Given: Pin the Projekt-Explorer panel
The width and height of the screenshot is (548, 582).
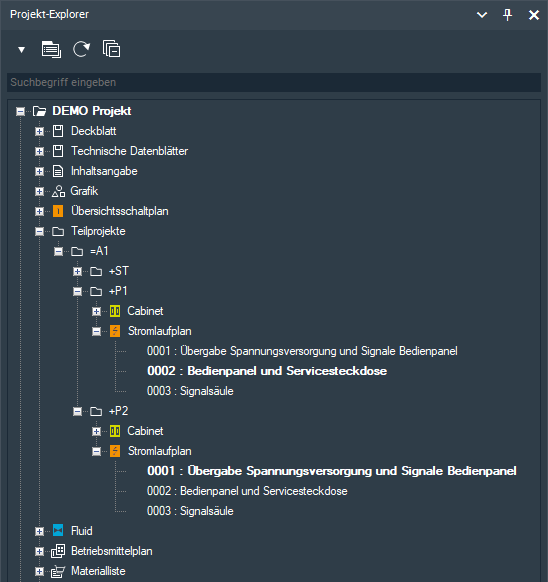Looking at the screenshot, I should point(507,15).
